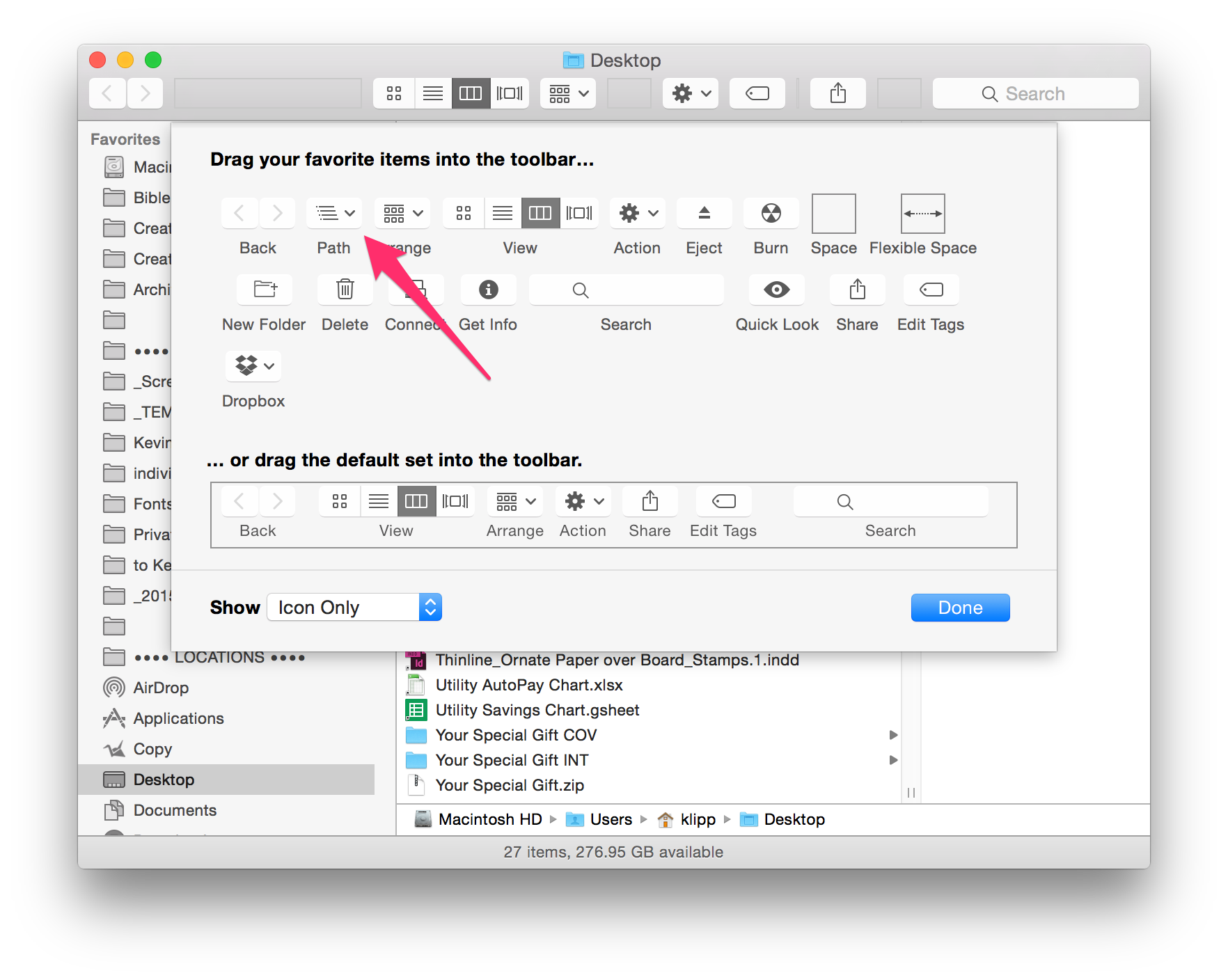This screenshot has height=980, width=1228.
Task: Switch window toolbar to icon view
Action: tap(394, 93)
